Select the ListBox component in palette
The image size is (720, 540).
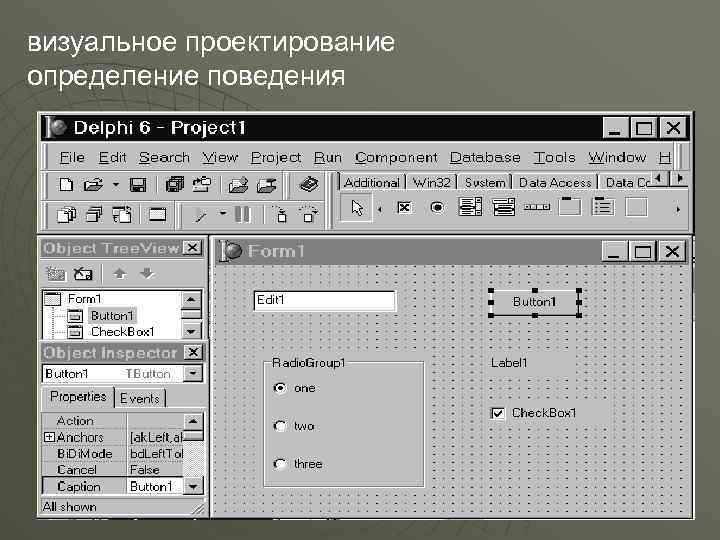[x=470, y=207]
